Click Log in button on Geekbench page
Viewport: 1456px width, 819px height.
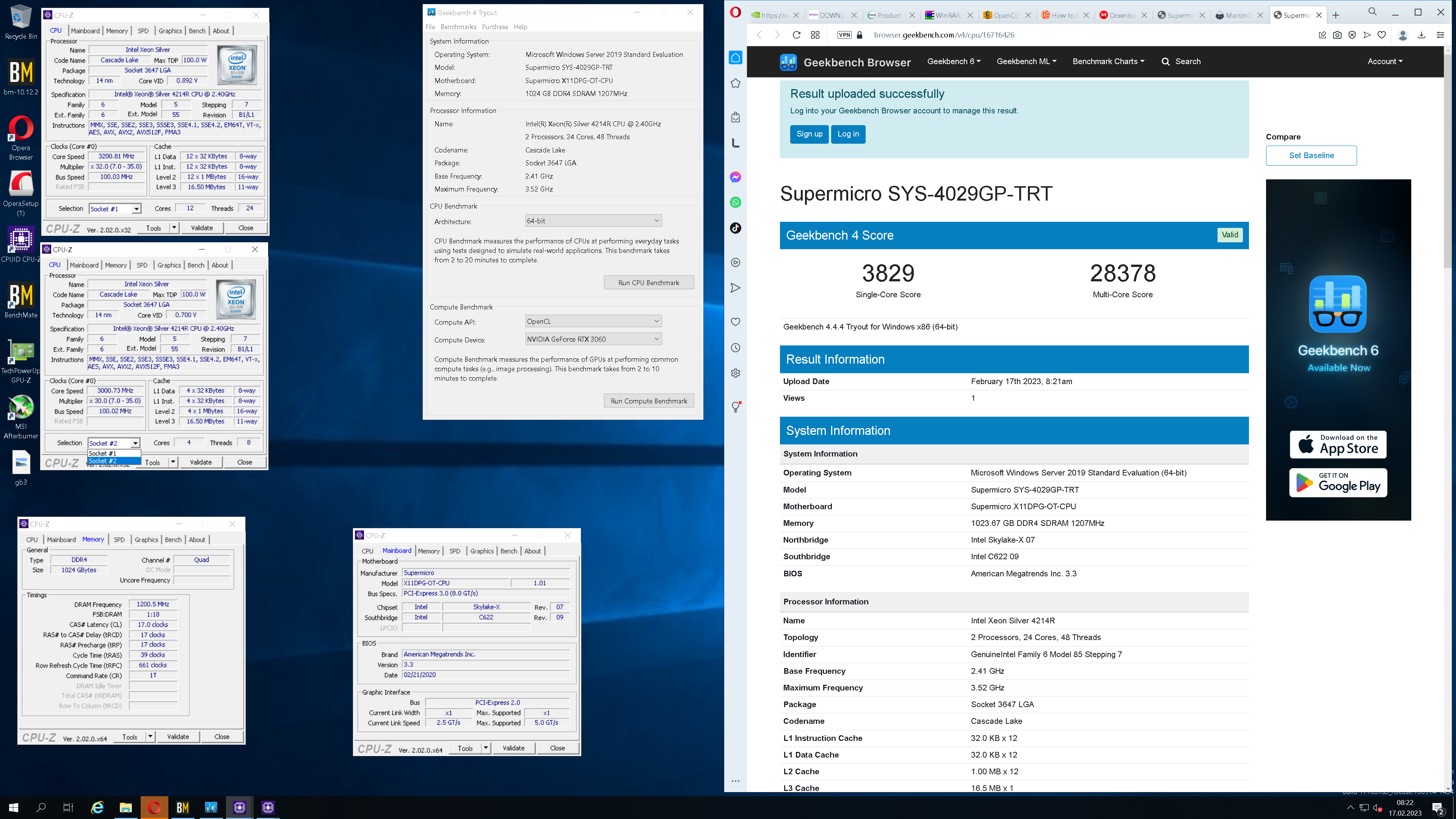(x=848, y=134)
